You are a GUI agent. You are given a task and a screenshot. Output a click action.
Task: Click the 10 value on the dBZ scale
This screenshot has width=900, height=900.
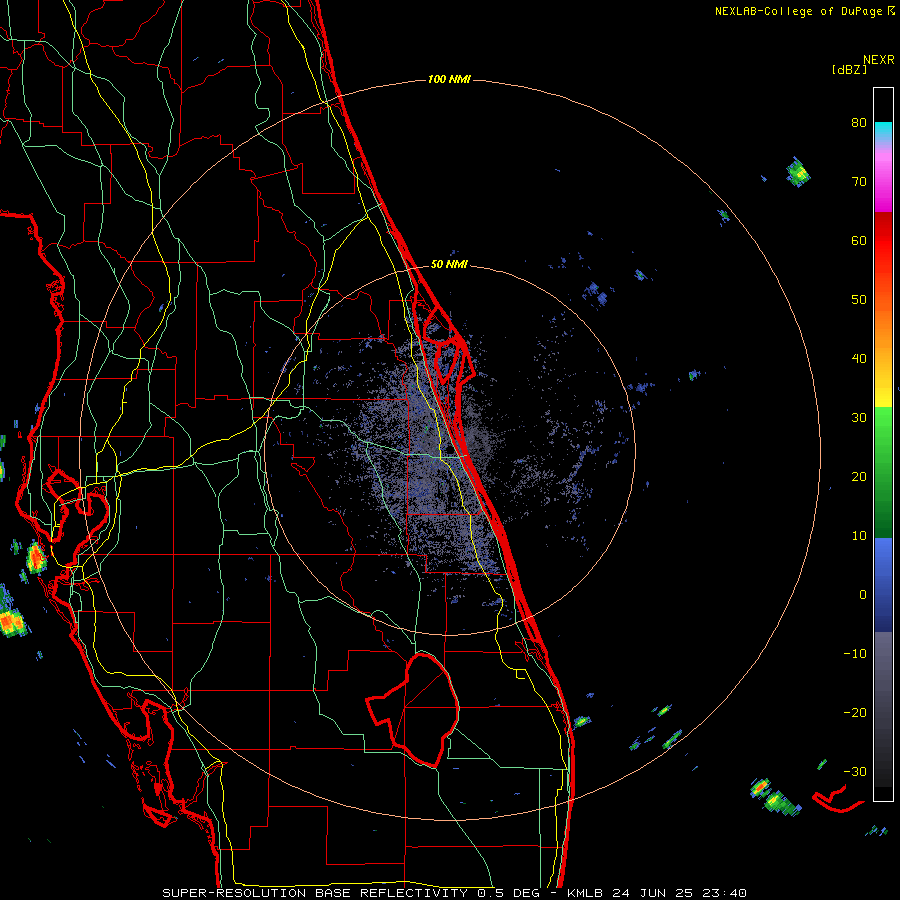click(859, 536)
